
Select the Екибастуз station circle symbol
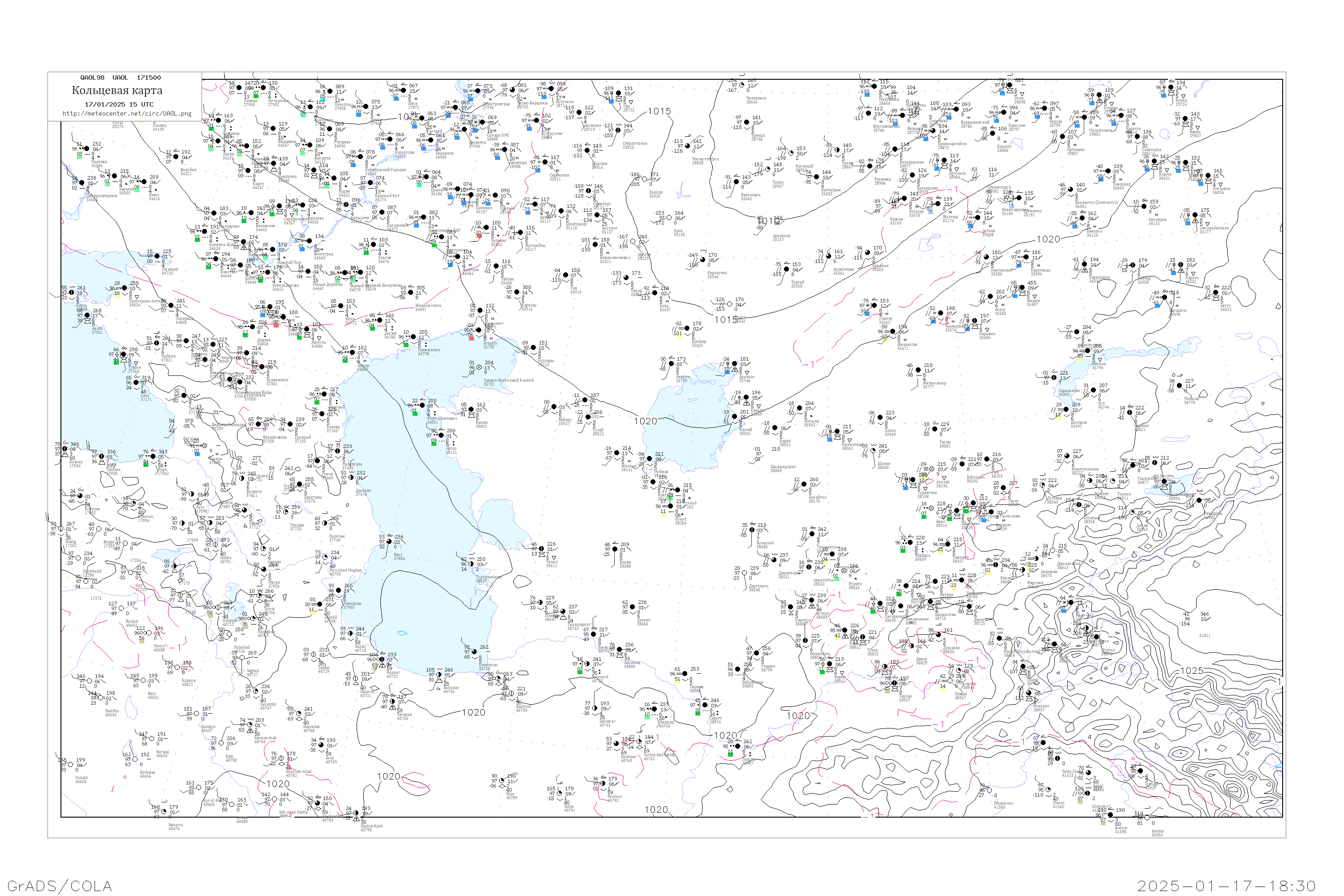[1070, 190]
